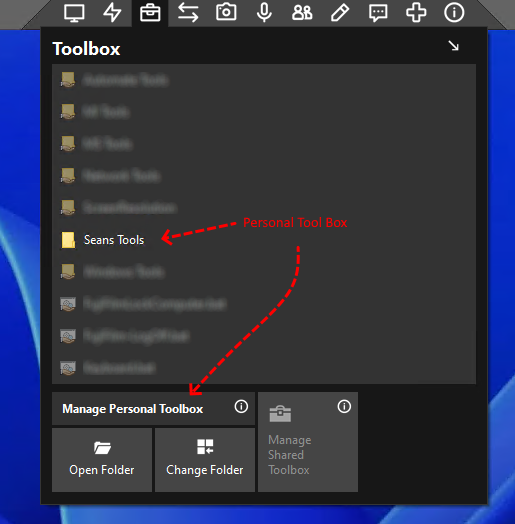
Task: Open the session info circle icon
Action: [454, 13]
